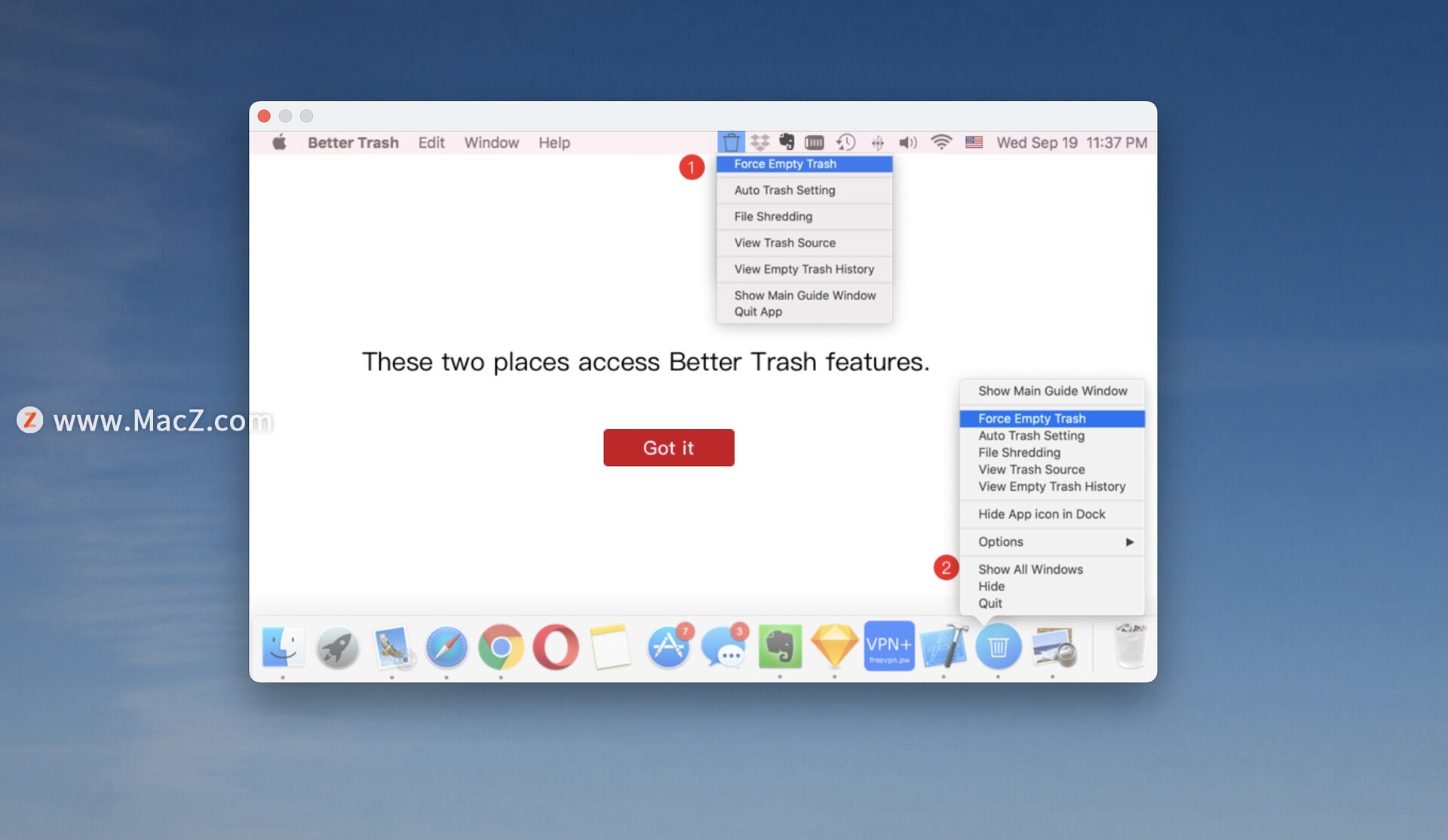The image size is (1448, 840).
Task: Open App Store icon with badge 7
Action: [x=669, y=647]
